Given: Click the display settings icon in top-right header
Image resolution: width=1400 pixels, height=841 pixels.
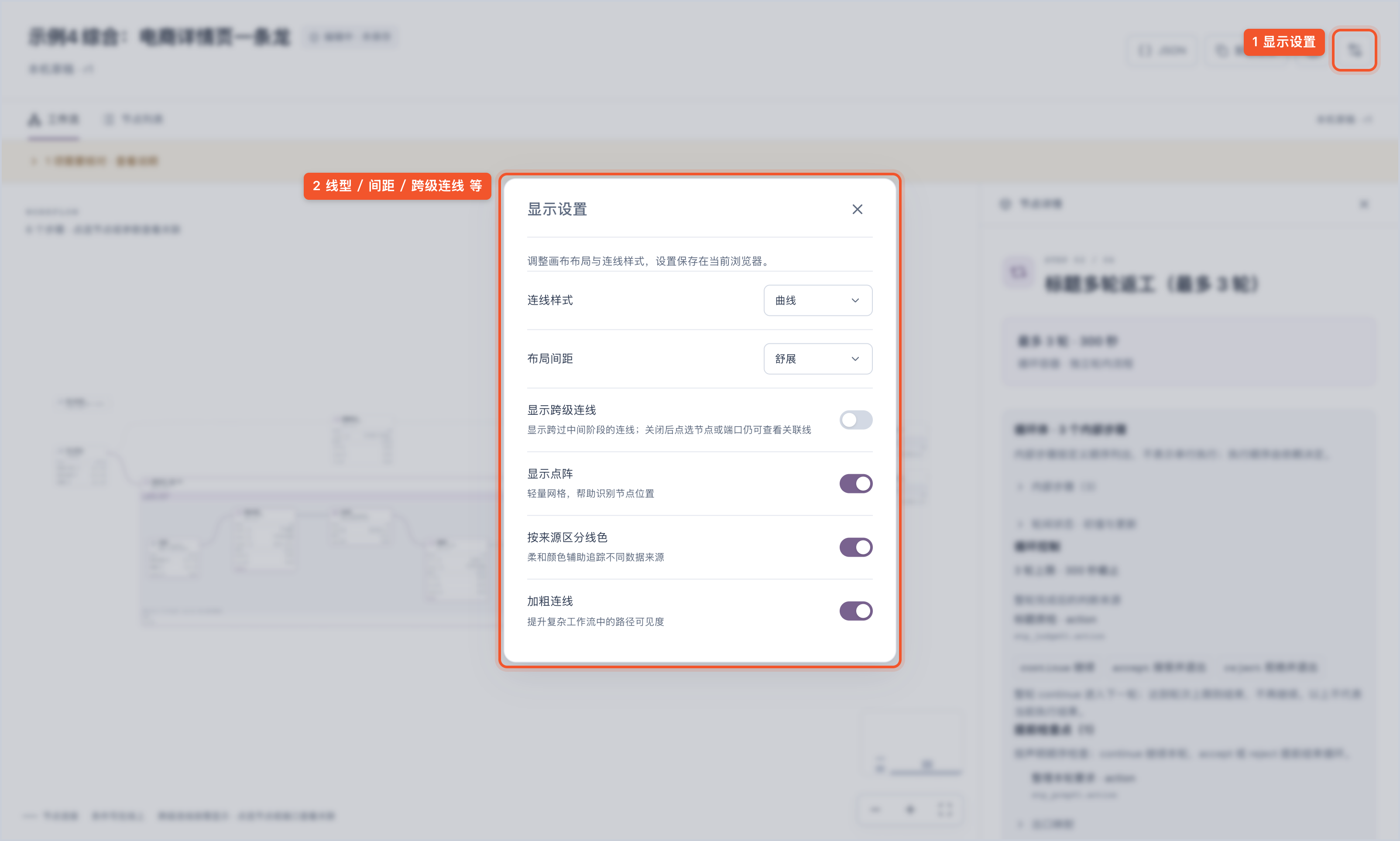Looking at the screenshot, I should click(1354, 51).
